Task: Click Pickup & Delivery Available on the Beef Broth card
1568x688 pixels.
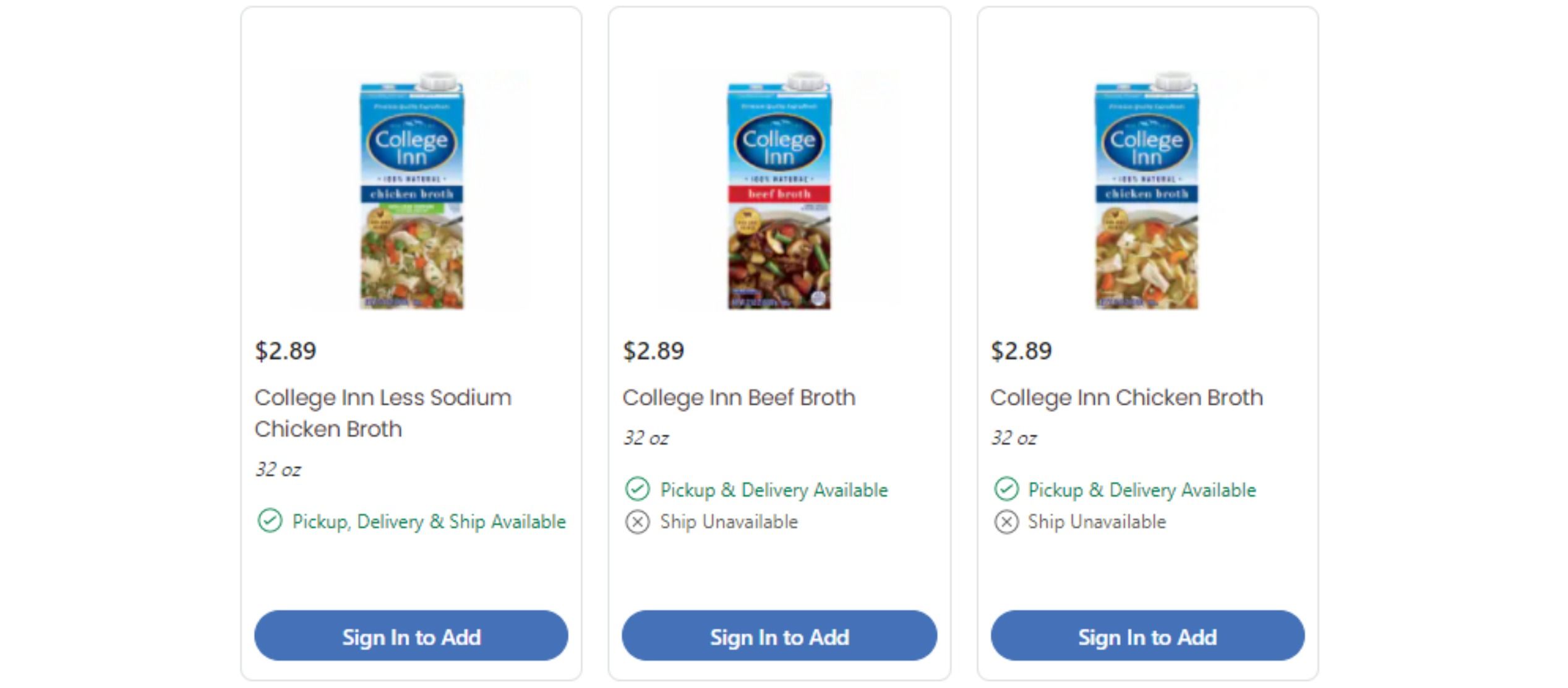Action: coord(774,490)
